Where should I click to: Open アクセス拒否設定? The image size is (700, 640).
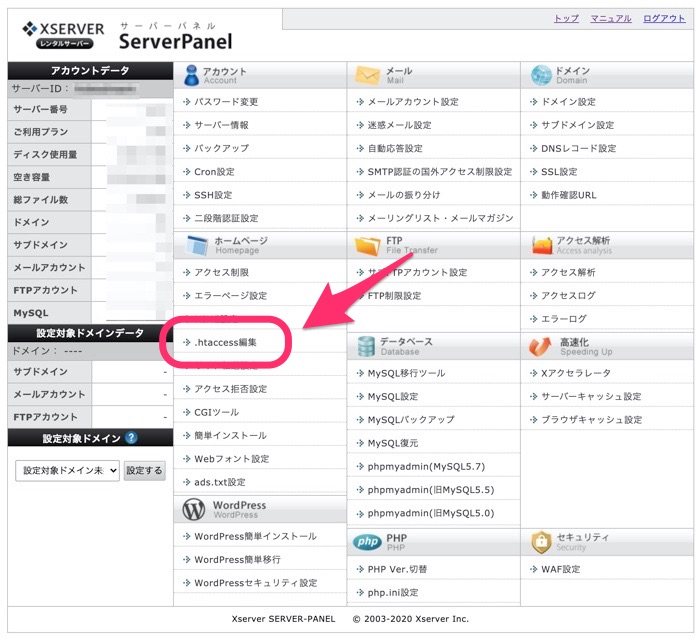230,389
